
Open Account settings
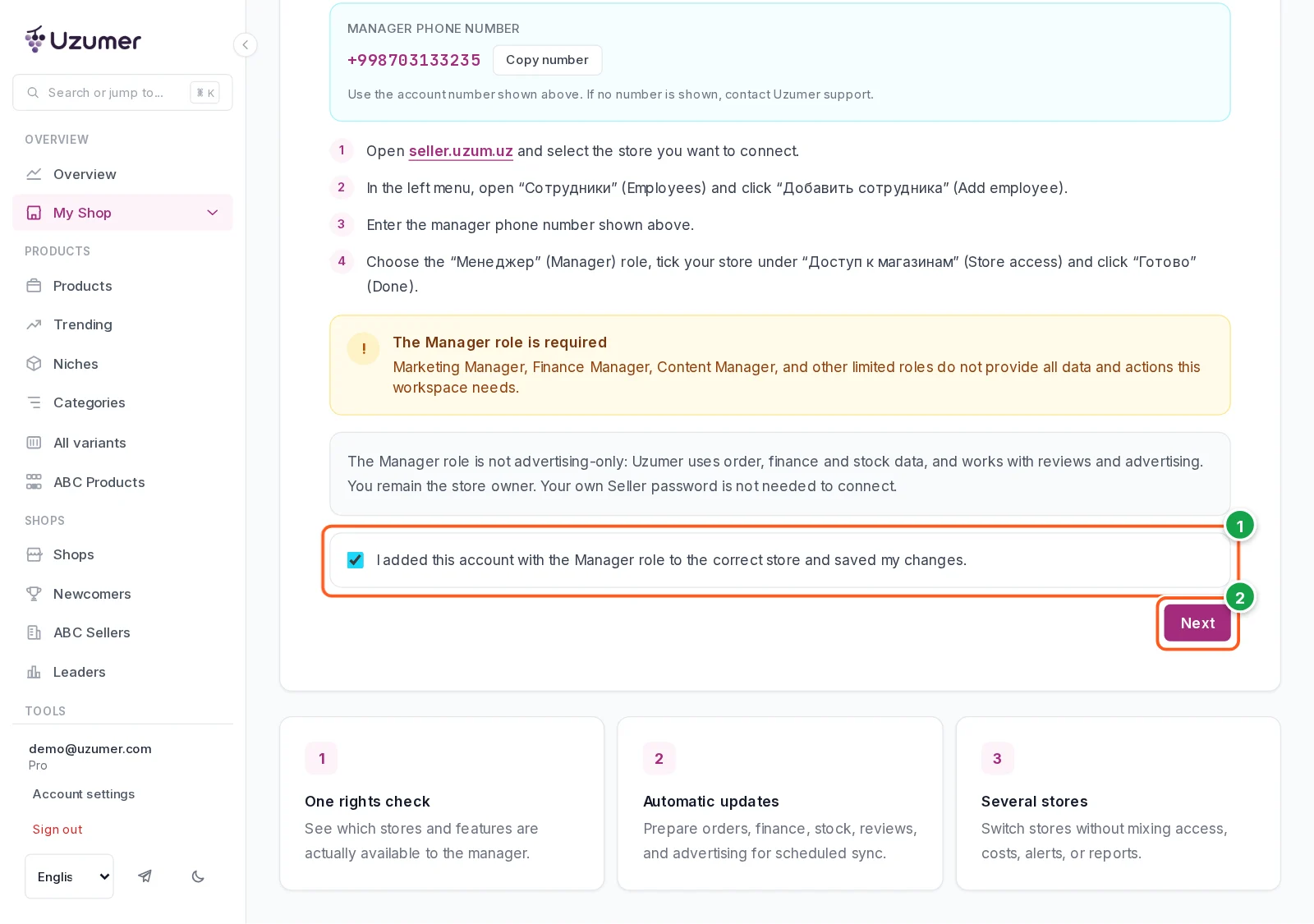coord(84,794)
